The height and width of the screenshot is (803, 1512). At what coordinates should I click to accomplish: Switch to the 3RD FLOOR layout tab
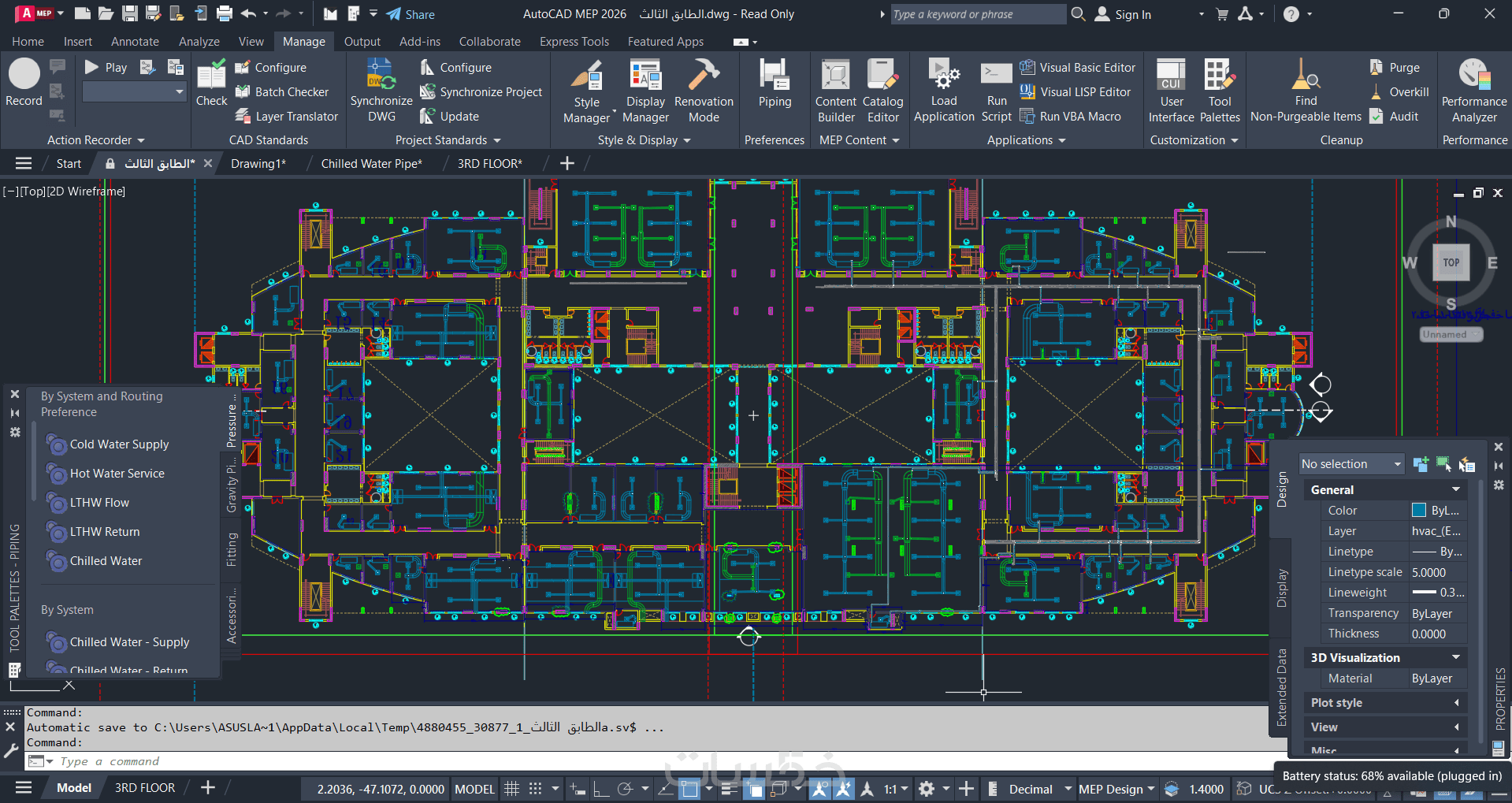145,788
